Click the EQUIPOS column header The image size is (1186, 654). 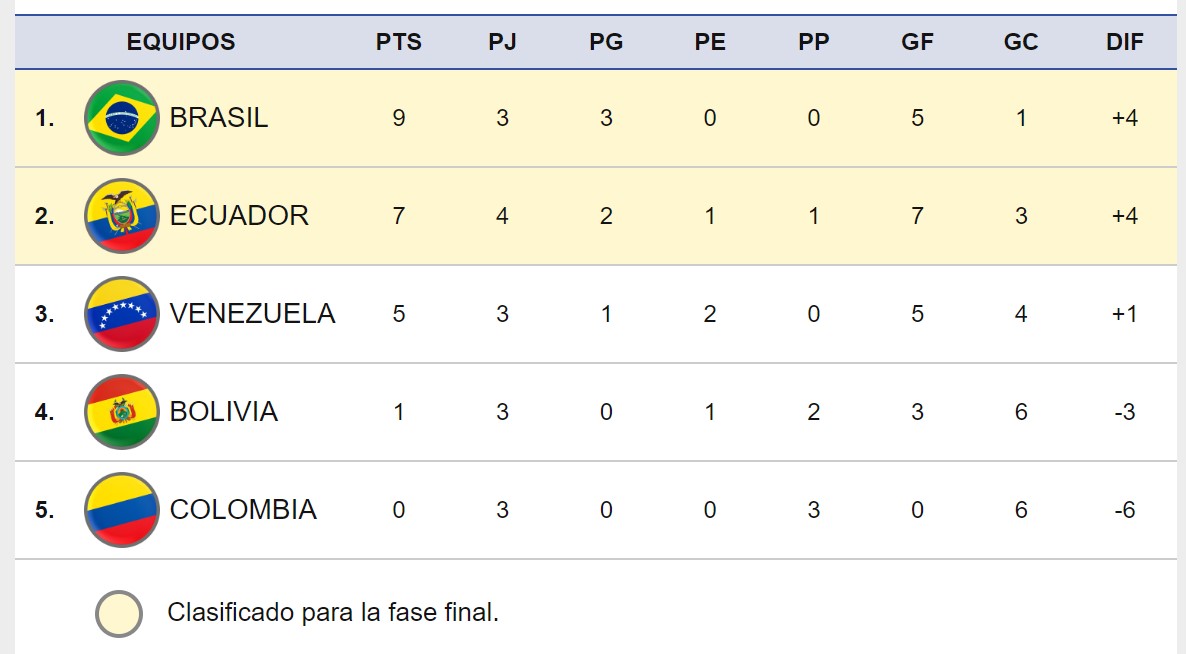pos(181,42)
